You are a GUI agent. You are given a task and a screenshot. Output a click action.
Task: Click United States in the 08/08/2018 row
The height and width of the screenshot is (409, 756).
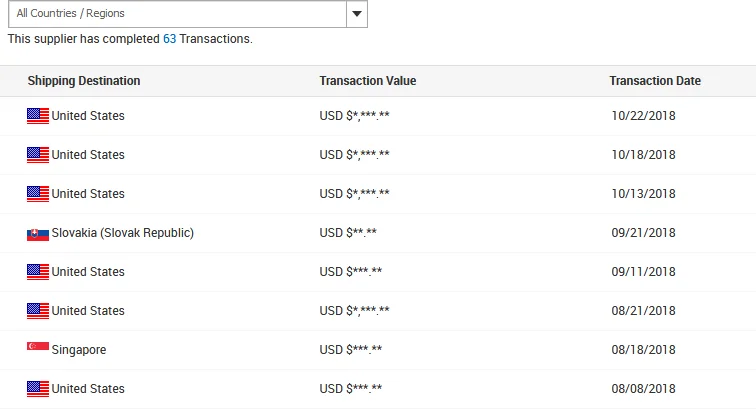click(x=88, y=389)
